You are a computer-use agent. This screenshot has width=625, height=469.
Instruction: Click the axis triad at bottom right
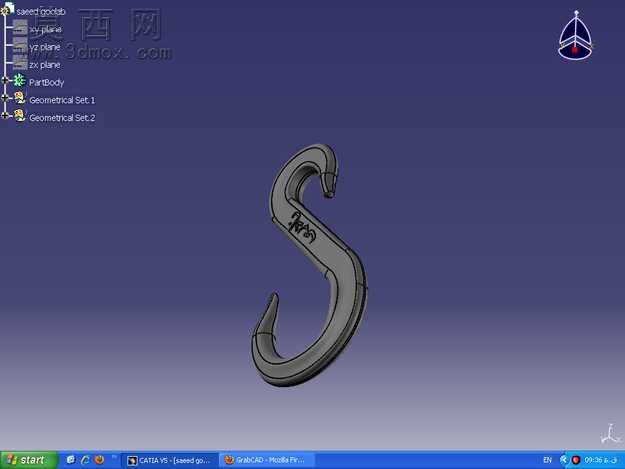[x=610, y=434]
